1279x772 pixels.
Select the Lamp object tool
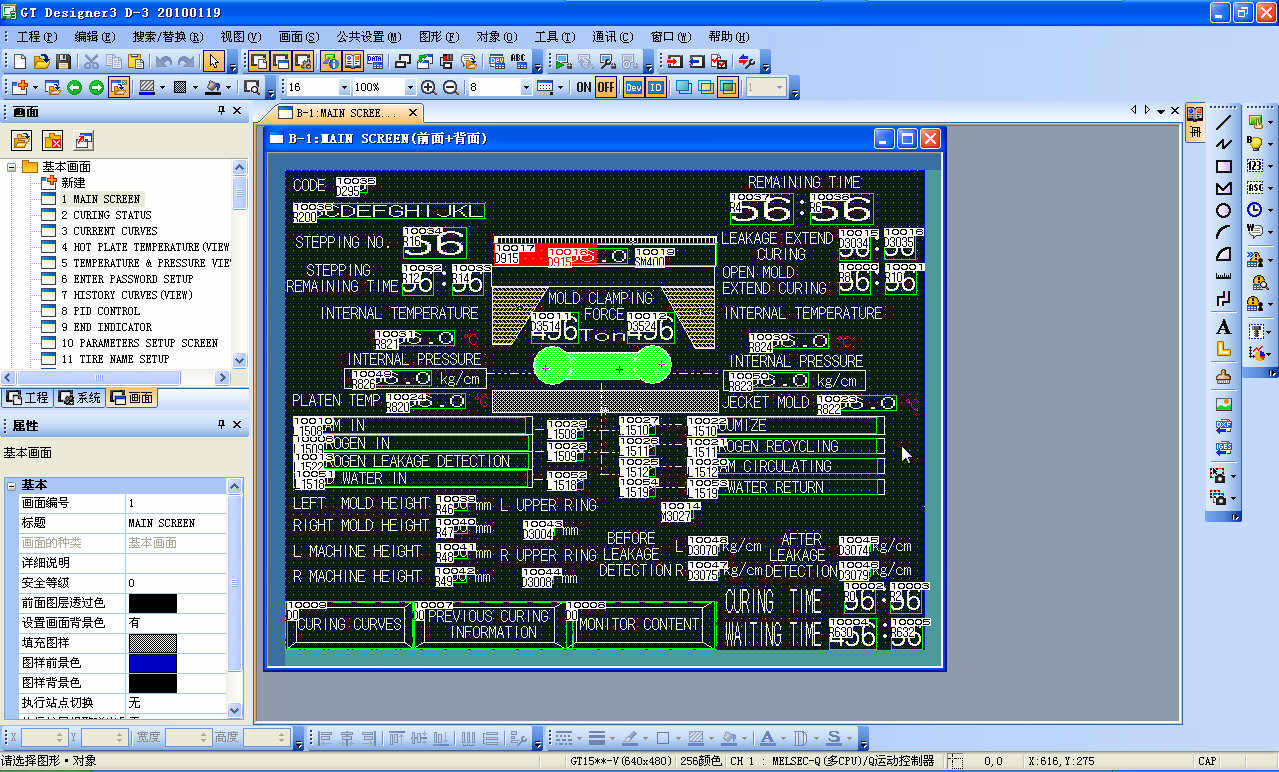coord(1255,144)
